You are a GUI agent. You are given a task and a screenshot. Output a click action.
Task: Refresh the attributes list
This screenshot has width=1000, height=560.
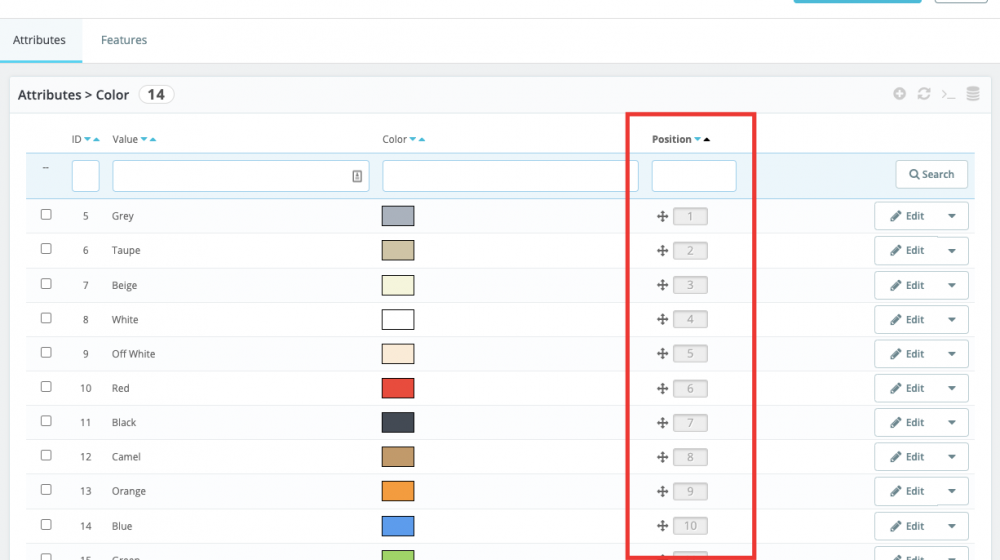point(923,94)
